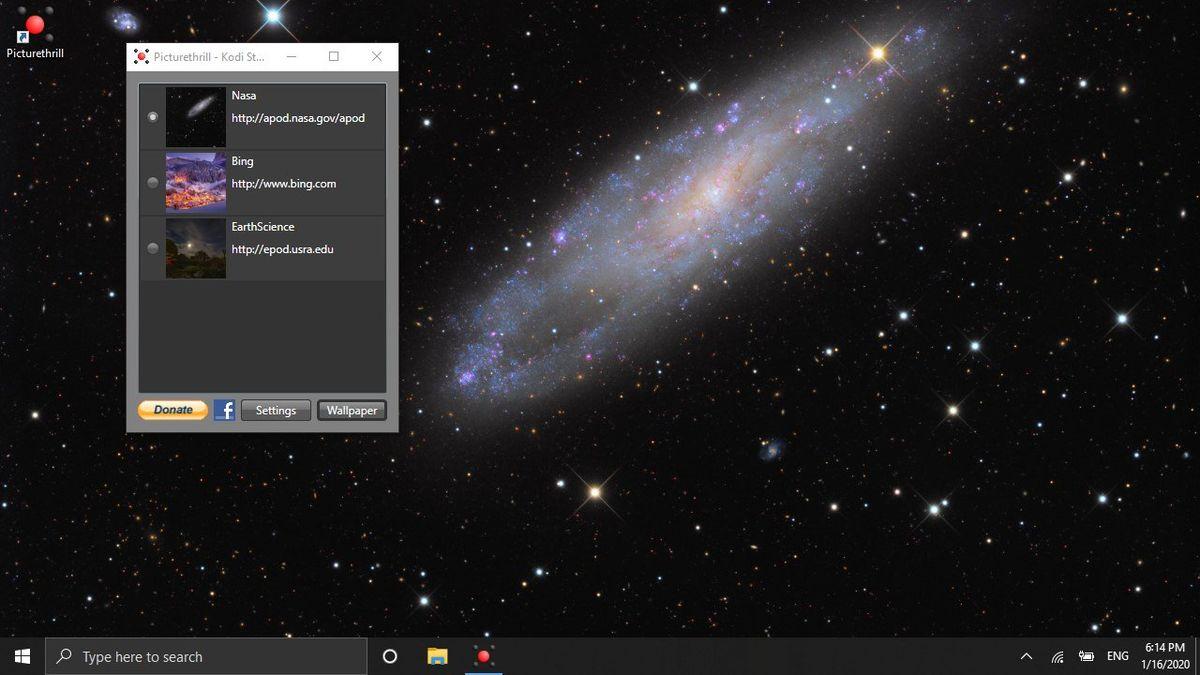This screenshot has height=675, width=1200.
Task: Select the Nasa source radio button
Action: 153,117
